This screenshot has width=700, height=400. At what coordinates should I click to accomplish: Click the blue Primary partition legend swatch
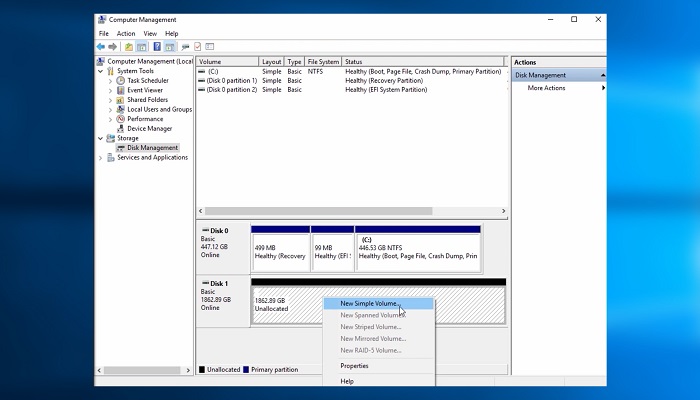pyautogui.click(x=246, y=370)
